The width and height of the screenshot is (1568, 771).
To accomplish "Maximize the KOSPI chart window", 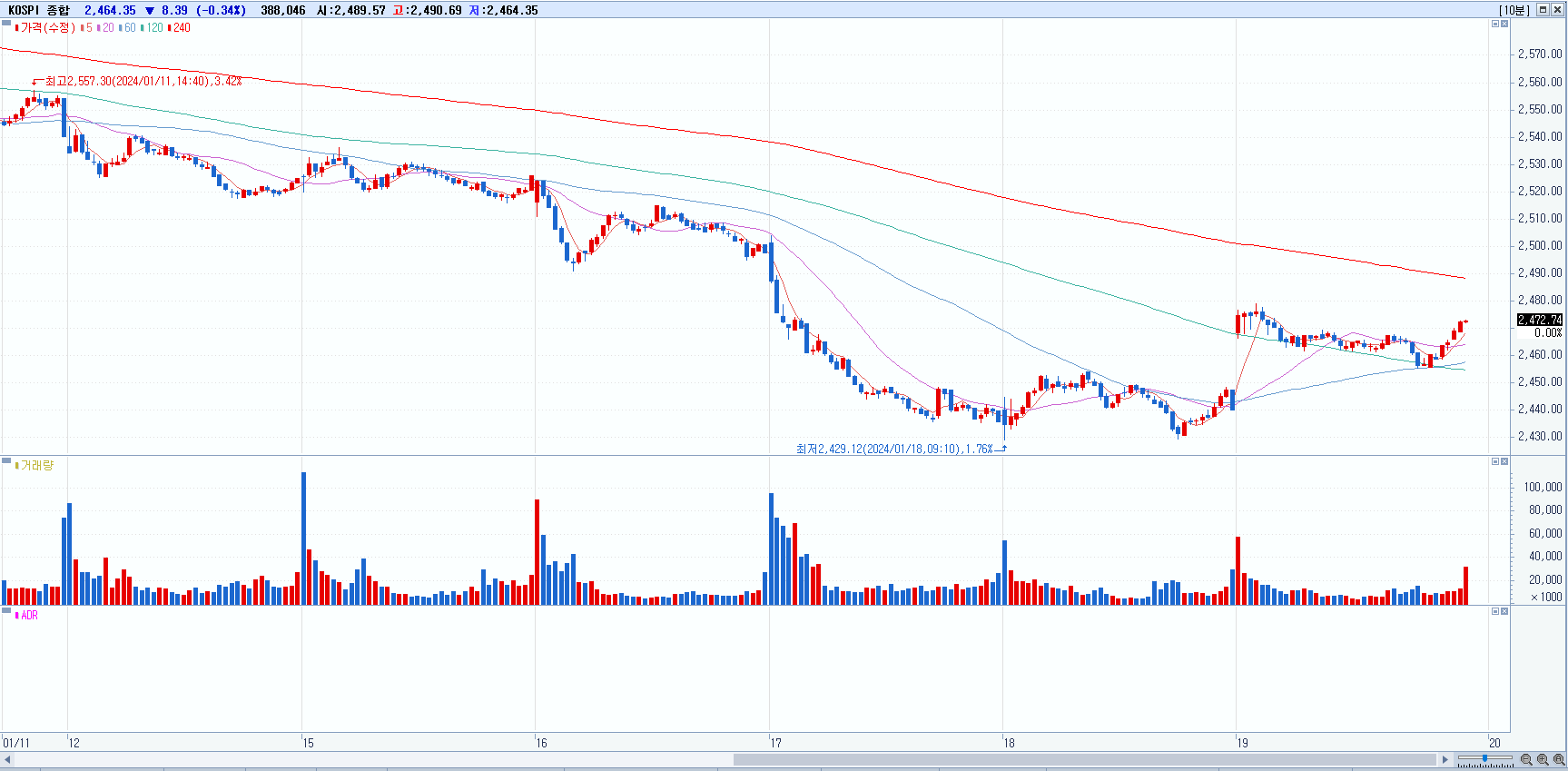I will point(1543,10).
